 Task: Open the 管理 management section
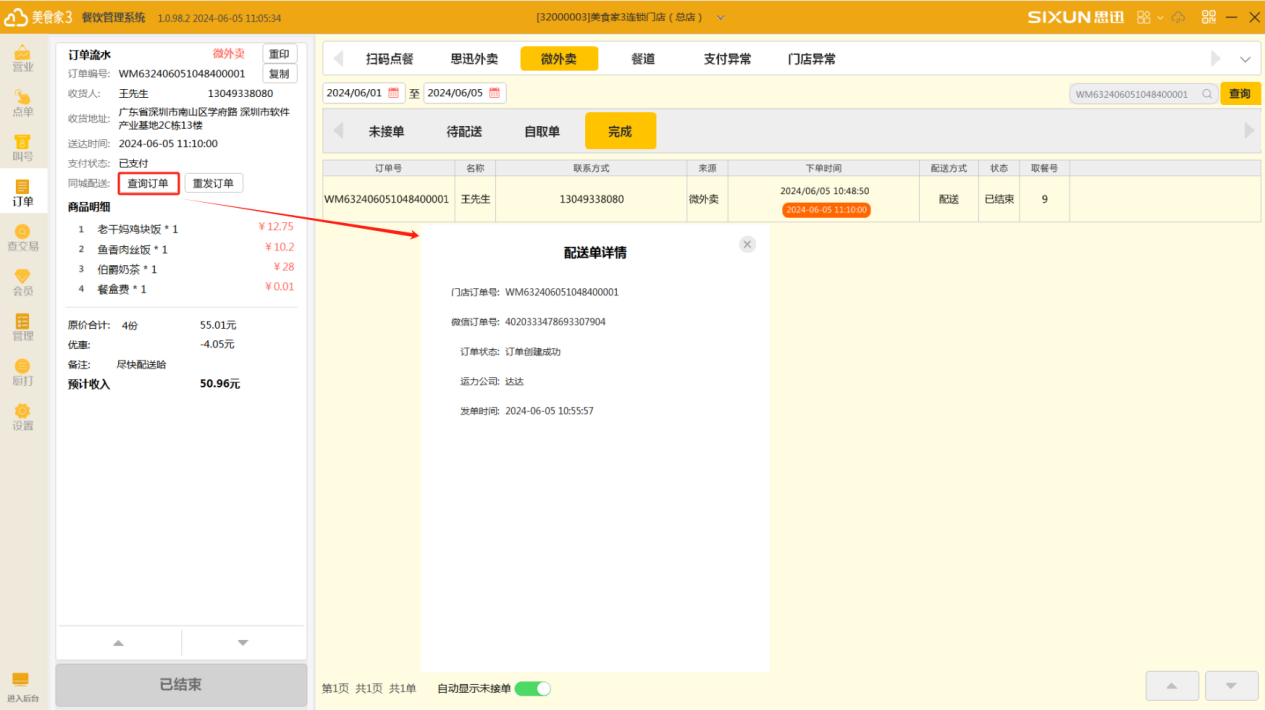[x=22, y=328]
